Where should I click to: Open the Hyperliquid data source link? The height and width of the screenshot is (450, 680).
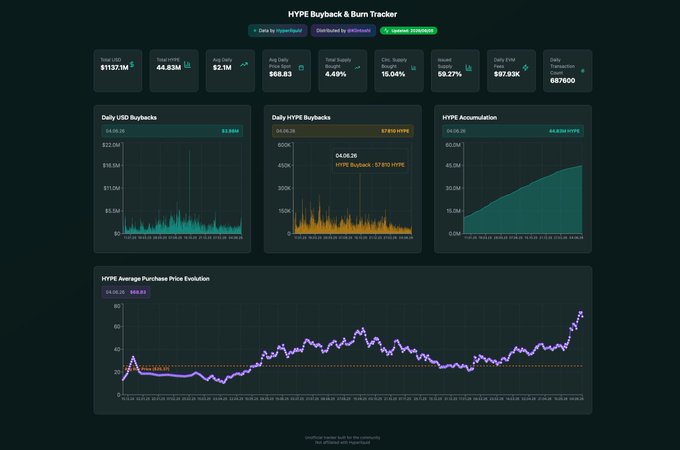[x=289, y=31]
